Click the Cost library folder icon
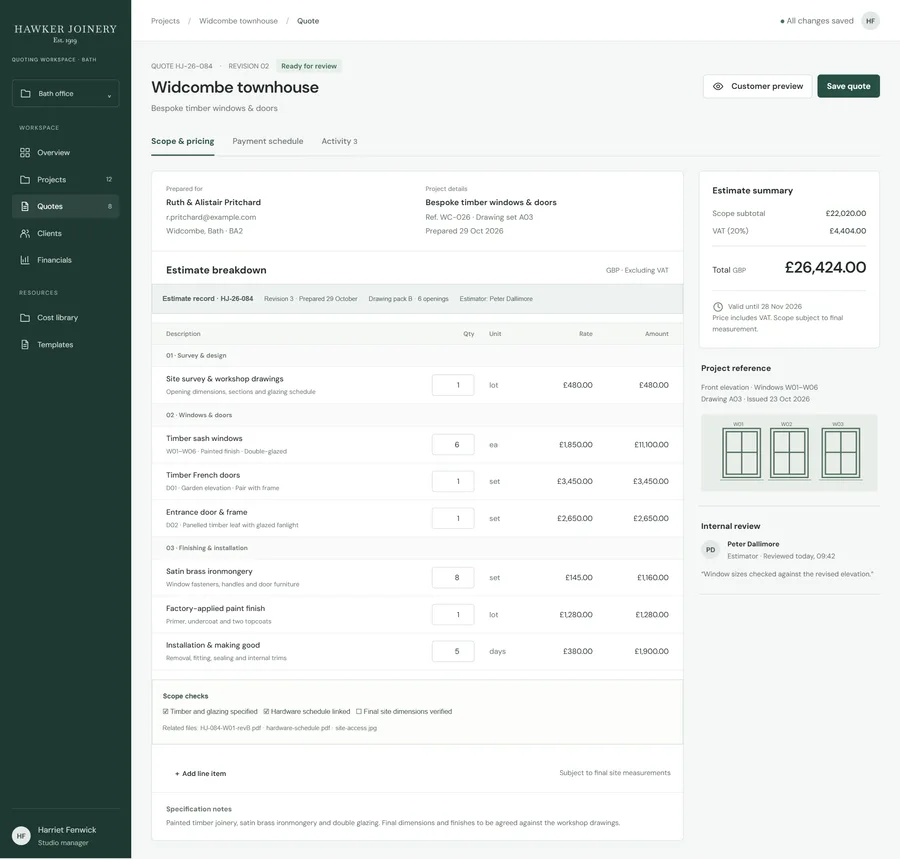 [25, 318]
